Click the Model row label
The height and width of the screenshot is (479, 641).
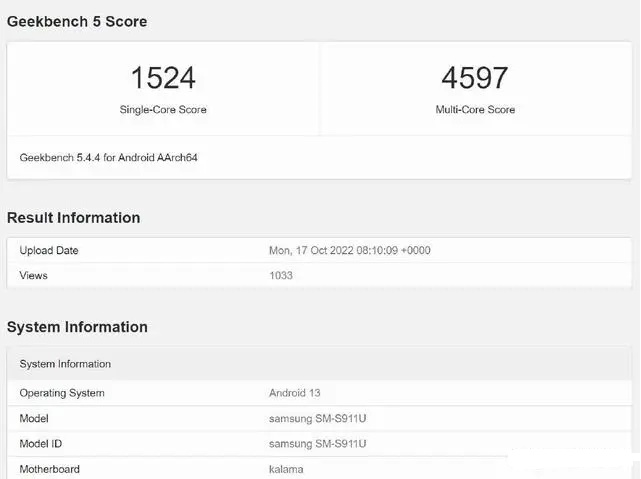coord(34,419)
